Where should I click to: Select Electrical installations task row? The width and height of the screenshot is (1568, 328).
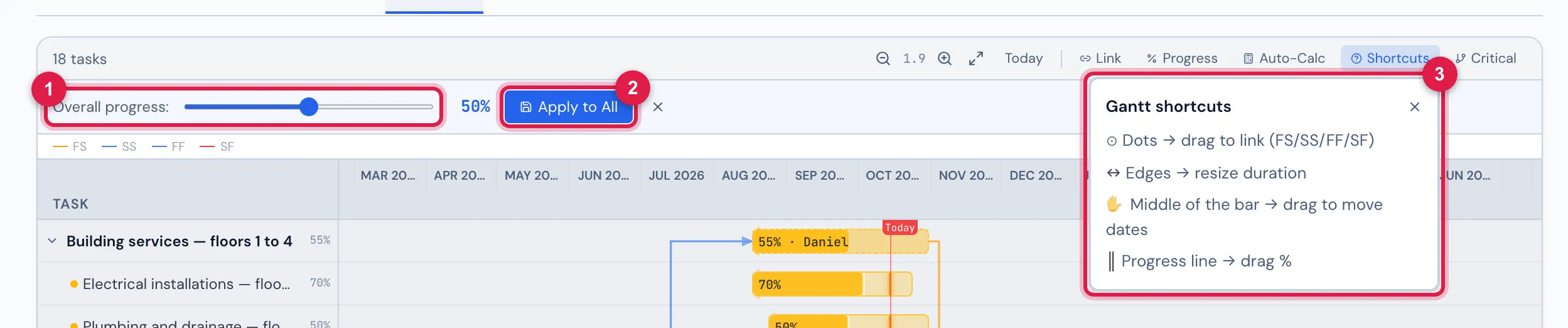pos(188,284)
